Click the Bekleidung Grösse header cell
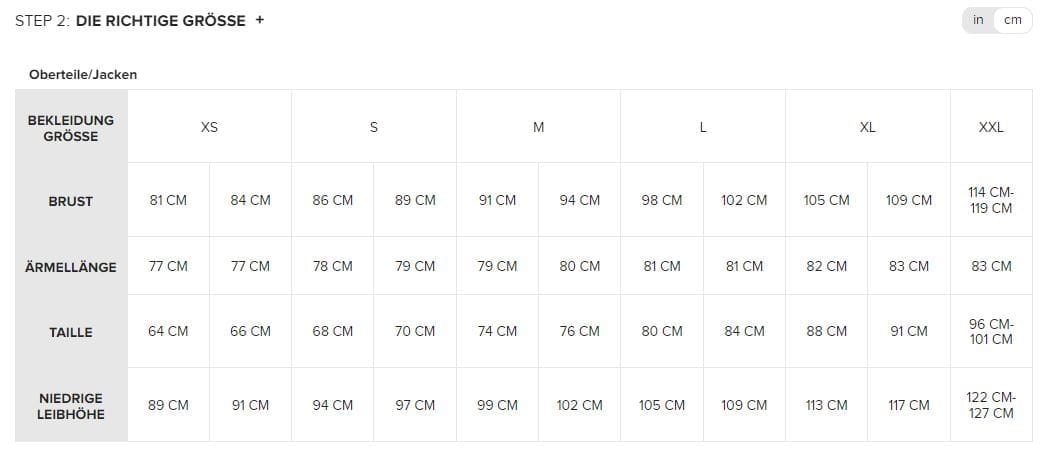The height and width of the screenshot is (459, 1051). 71,127
